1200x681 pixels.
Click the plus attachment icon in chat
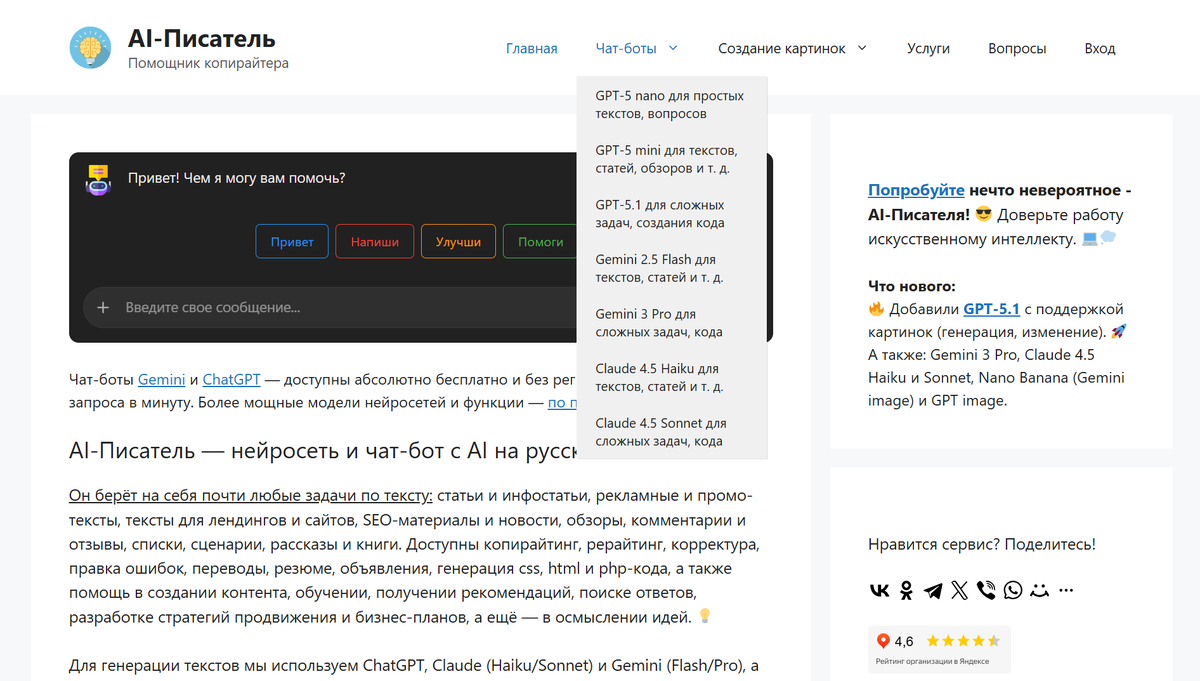pos(102,308)
